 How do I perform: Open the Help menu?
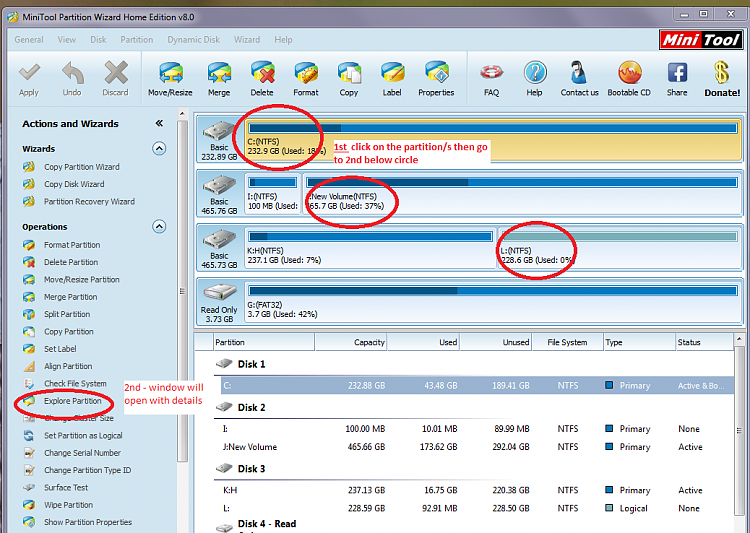click(283, 40)
